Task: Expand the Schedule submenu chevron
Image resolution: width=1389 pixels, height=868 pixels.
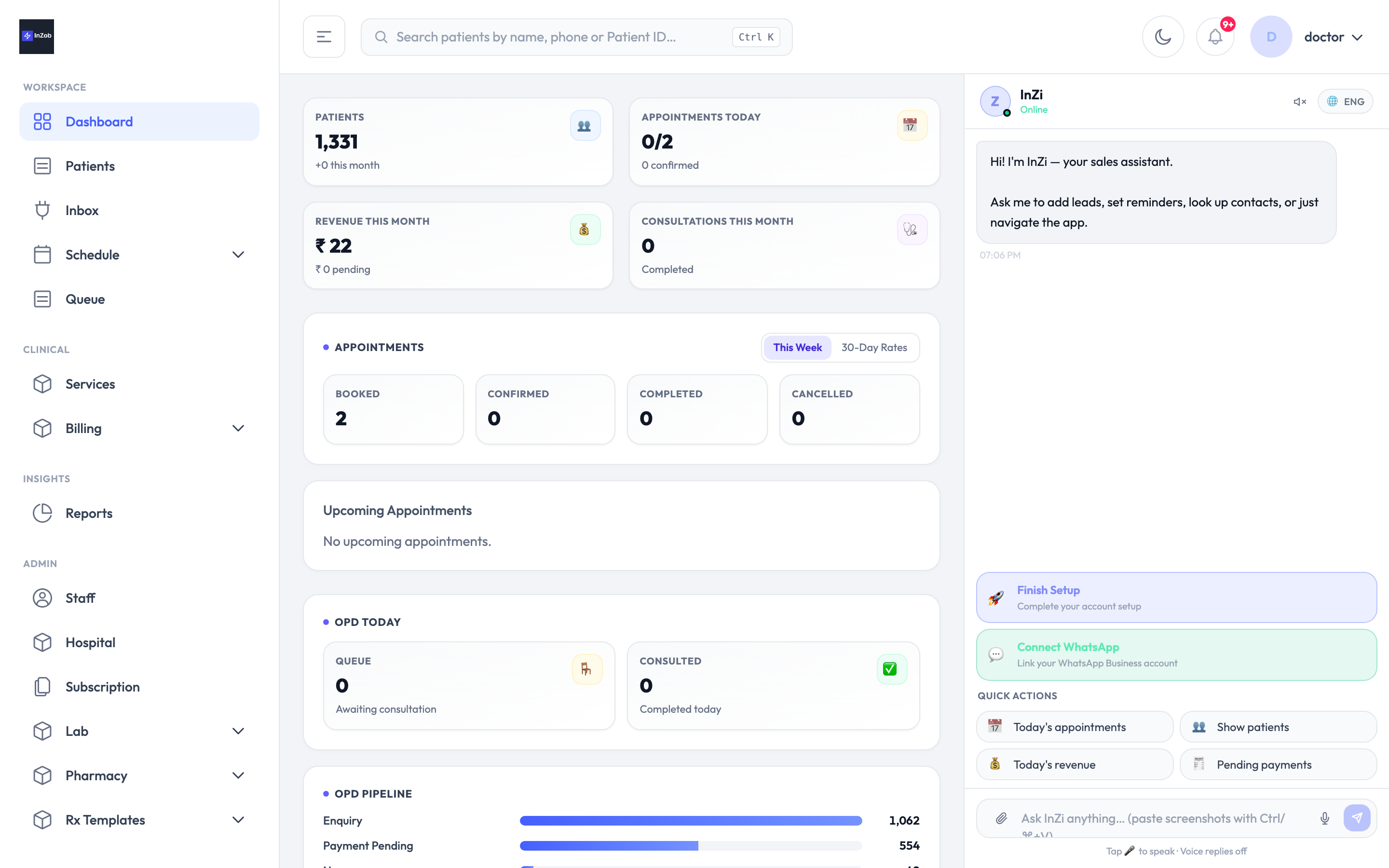Action: coord(238,255)
